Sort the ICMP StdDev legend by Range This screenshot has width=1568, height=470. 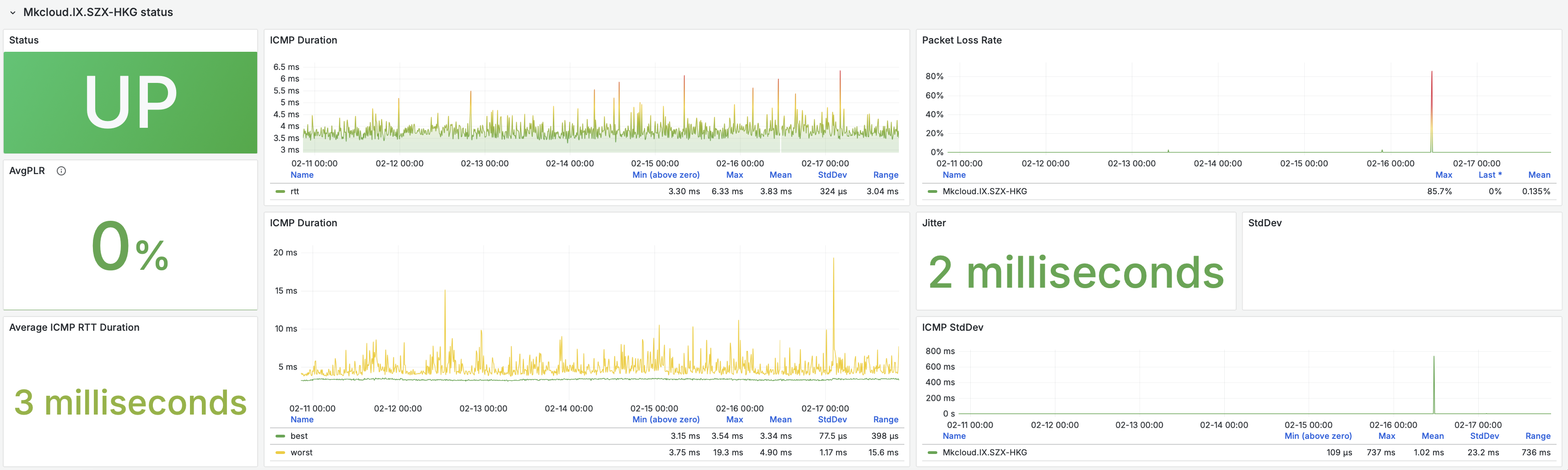coord(1538,436)
